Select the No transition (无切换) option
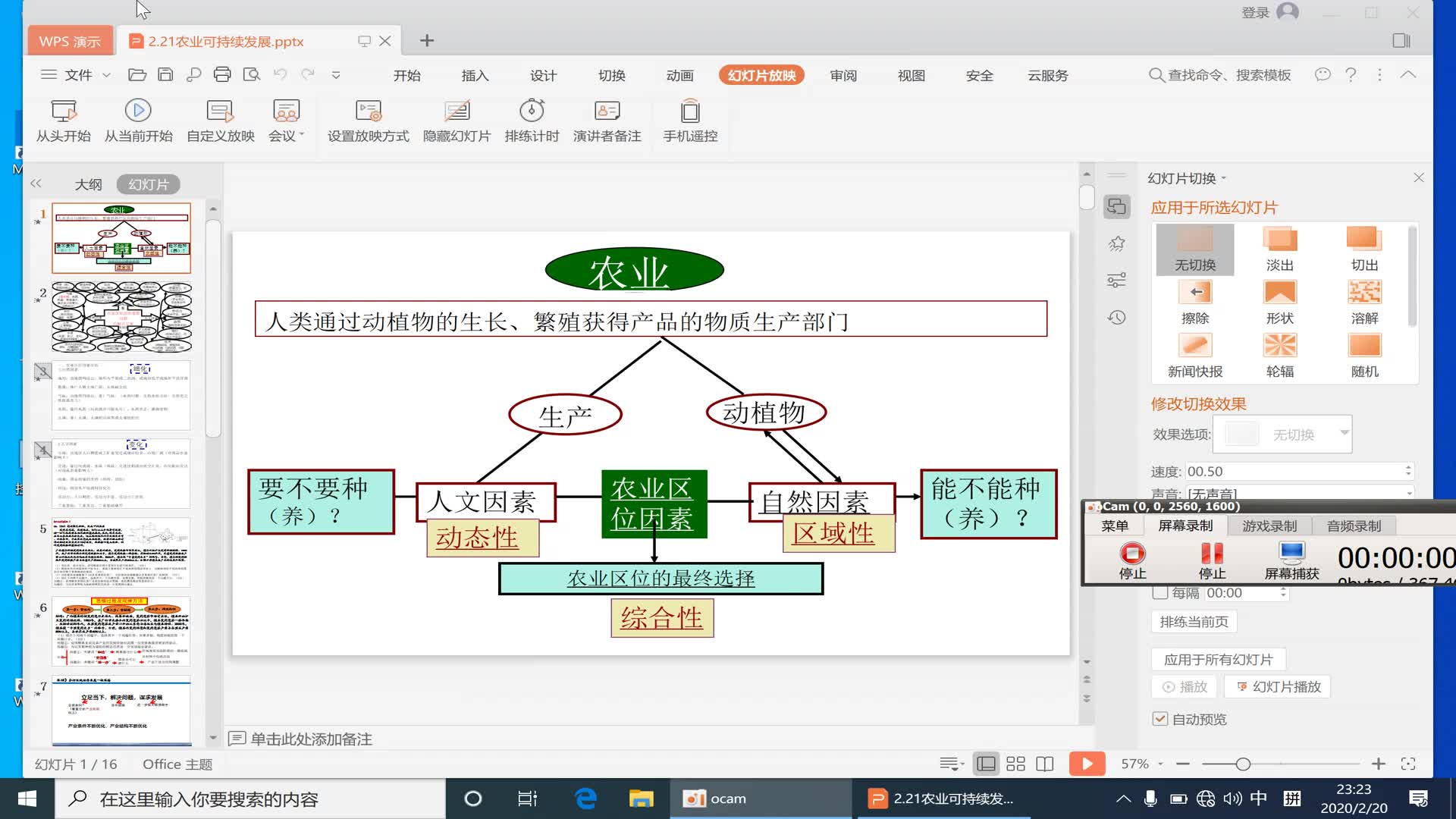Image resolution: width=1456 pixels, height=819 pixels. pyautogui.click(x=1195, y=249)
